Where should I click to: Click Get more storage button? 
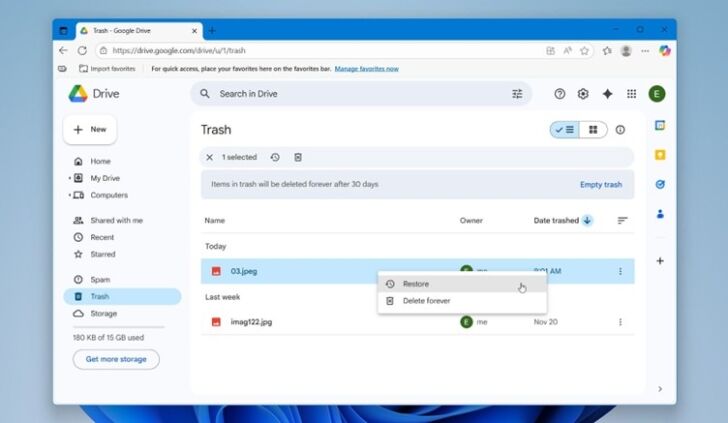(116, 359)
